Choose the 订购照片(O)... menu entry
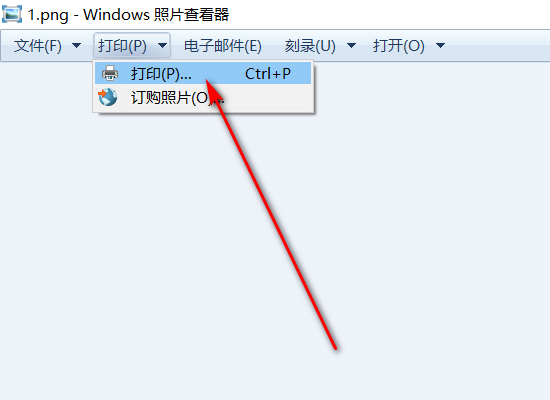550x400 pixels. coord(203,98)
